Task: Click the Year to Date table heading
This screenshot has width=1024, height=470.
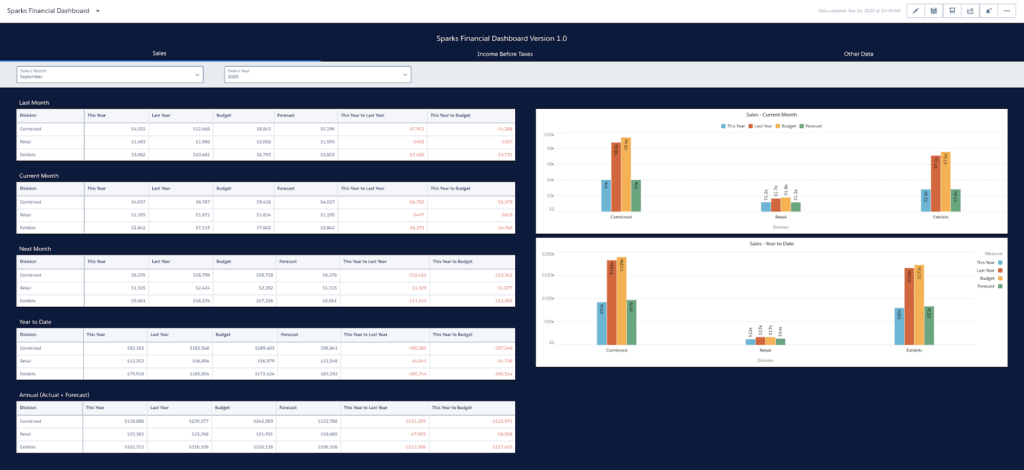Action: (x=35, y=322)
